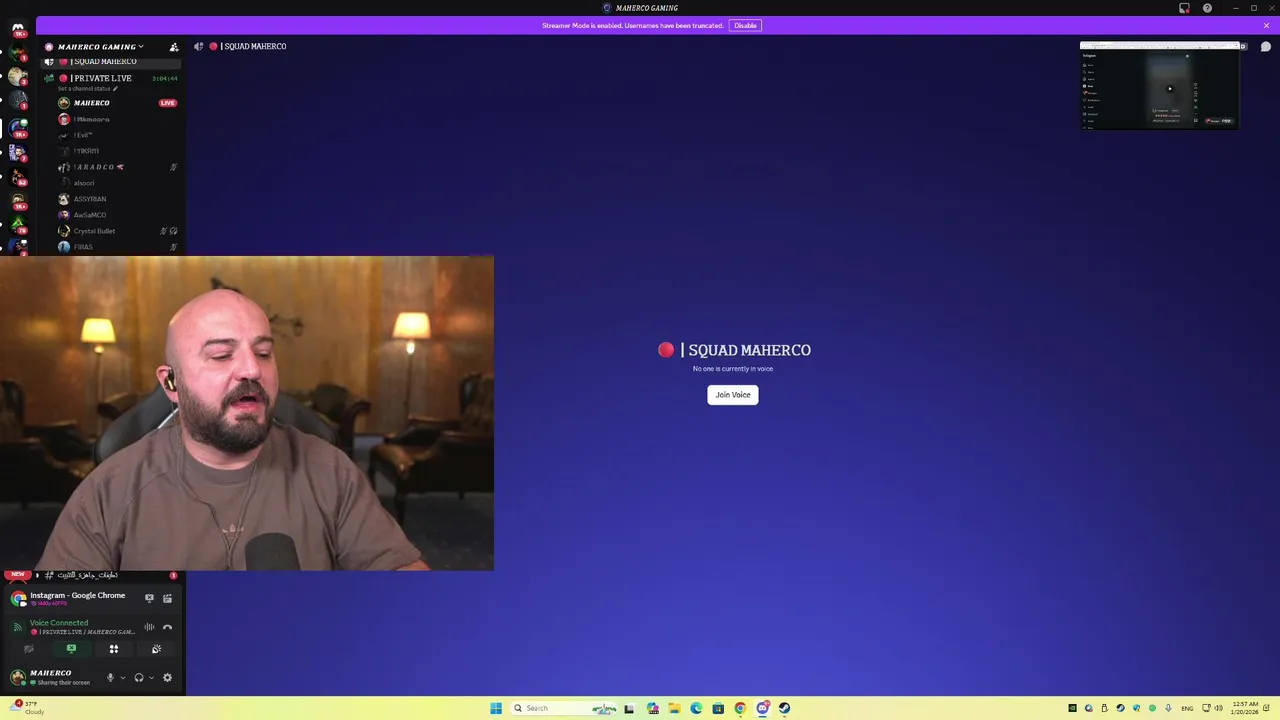
Task: Click the taskbar Search box
Action: click(565, 708)
